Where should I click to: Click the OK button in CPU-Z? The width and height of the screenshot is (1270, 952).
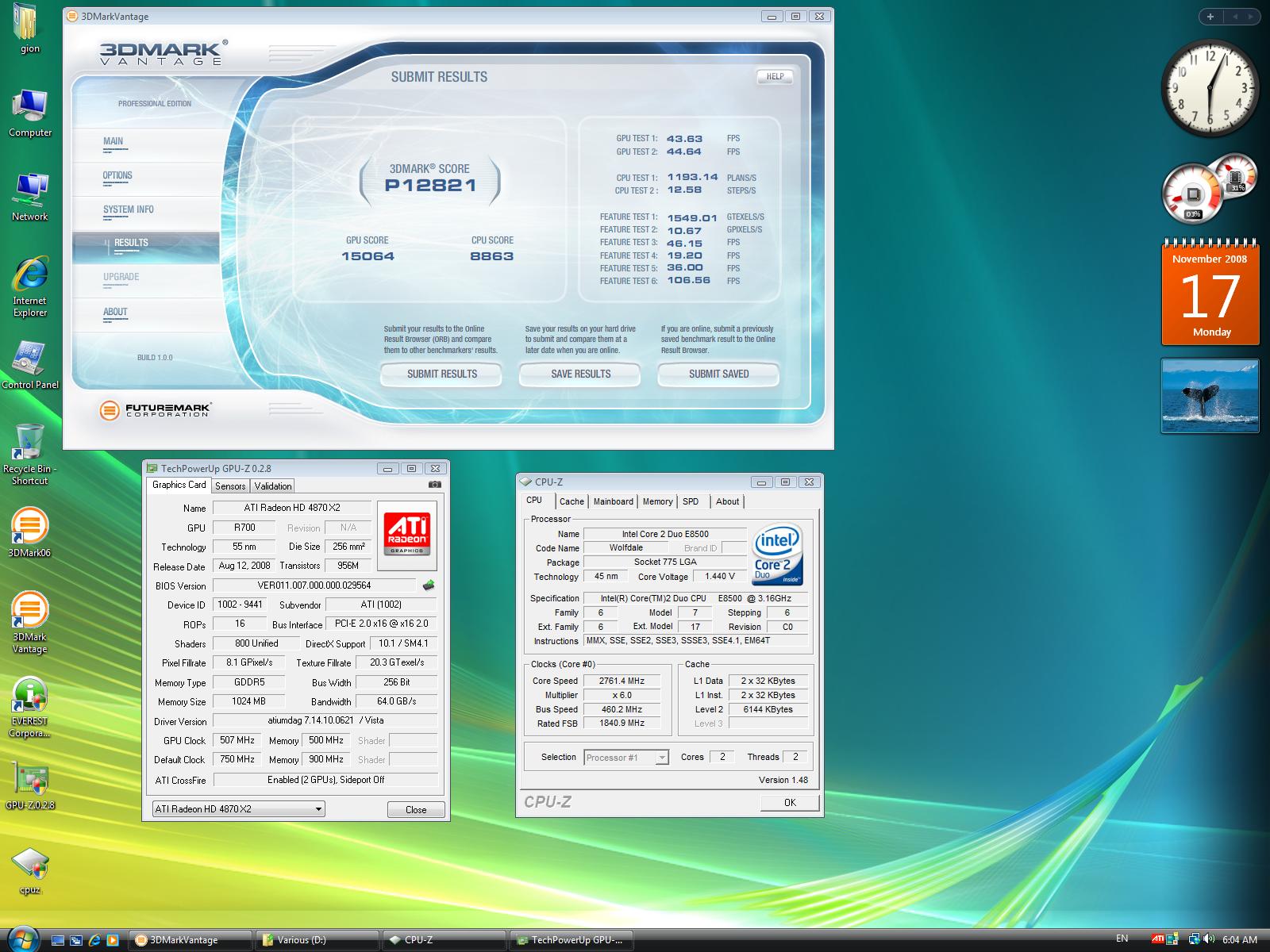point(790,803)
